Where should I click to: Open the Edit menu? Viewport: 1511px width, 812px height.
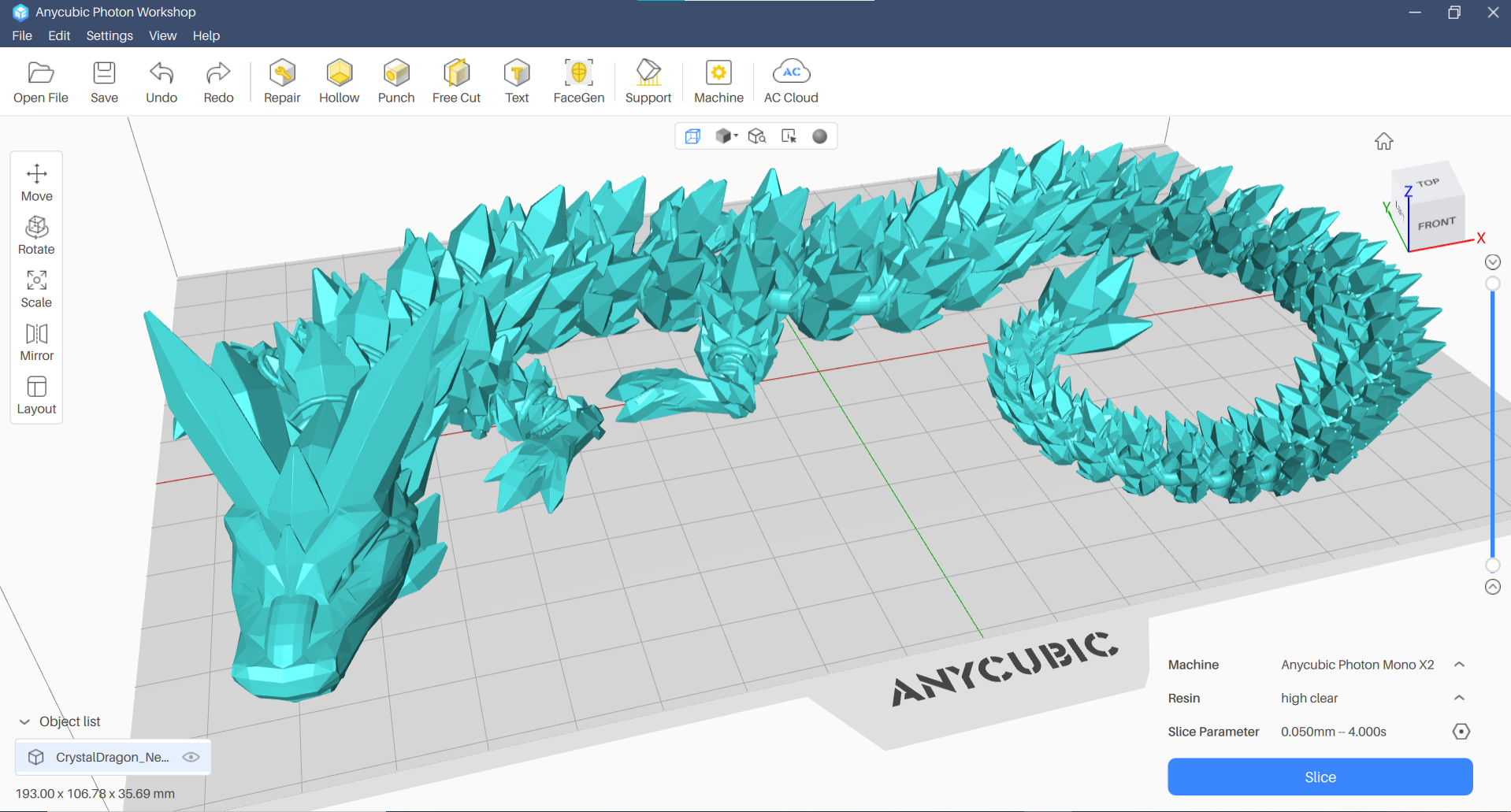tap(59, 35)
